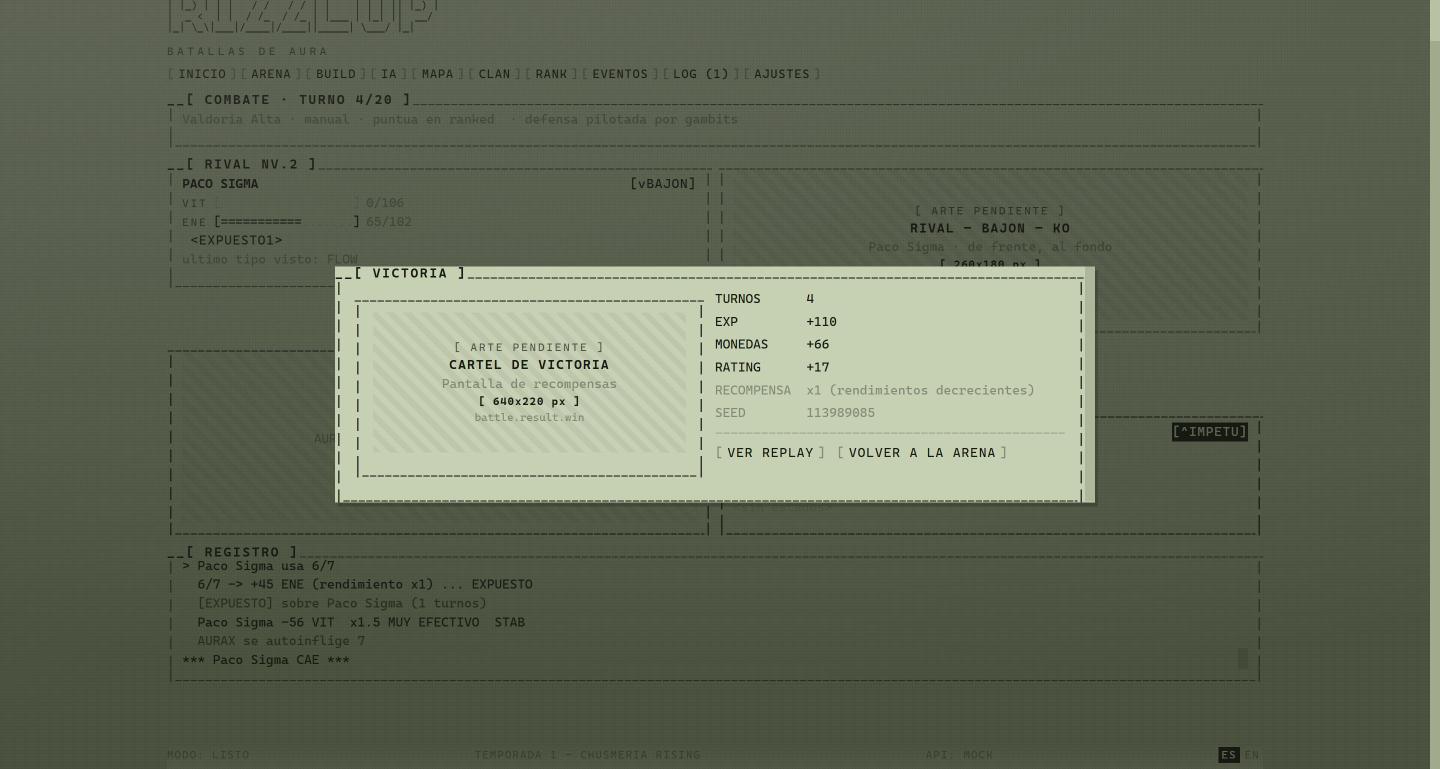This screenshot has height=769, width=1440.
Task: Click the TEMPORADA 1 footer text
Action: [587, 755]
